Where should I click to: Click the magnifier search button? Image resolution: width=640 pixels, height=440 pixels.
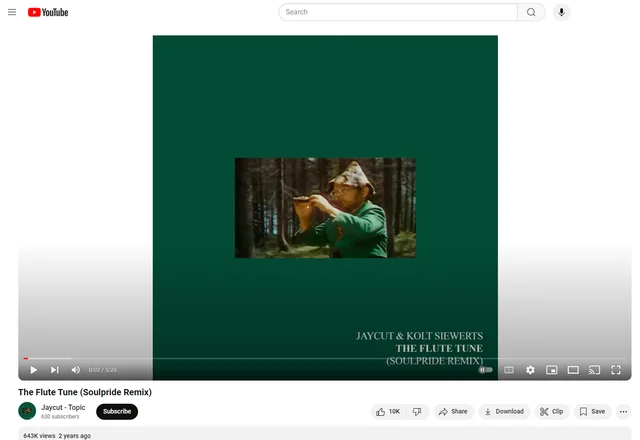tap(531, 12)
